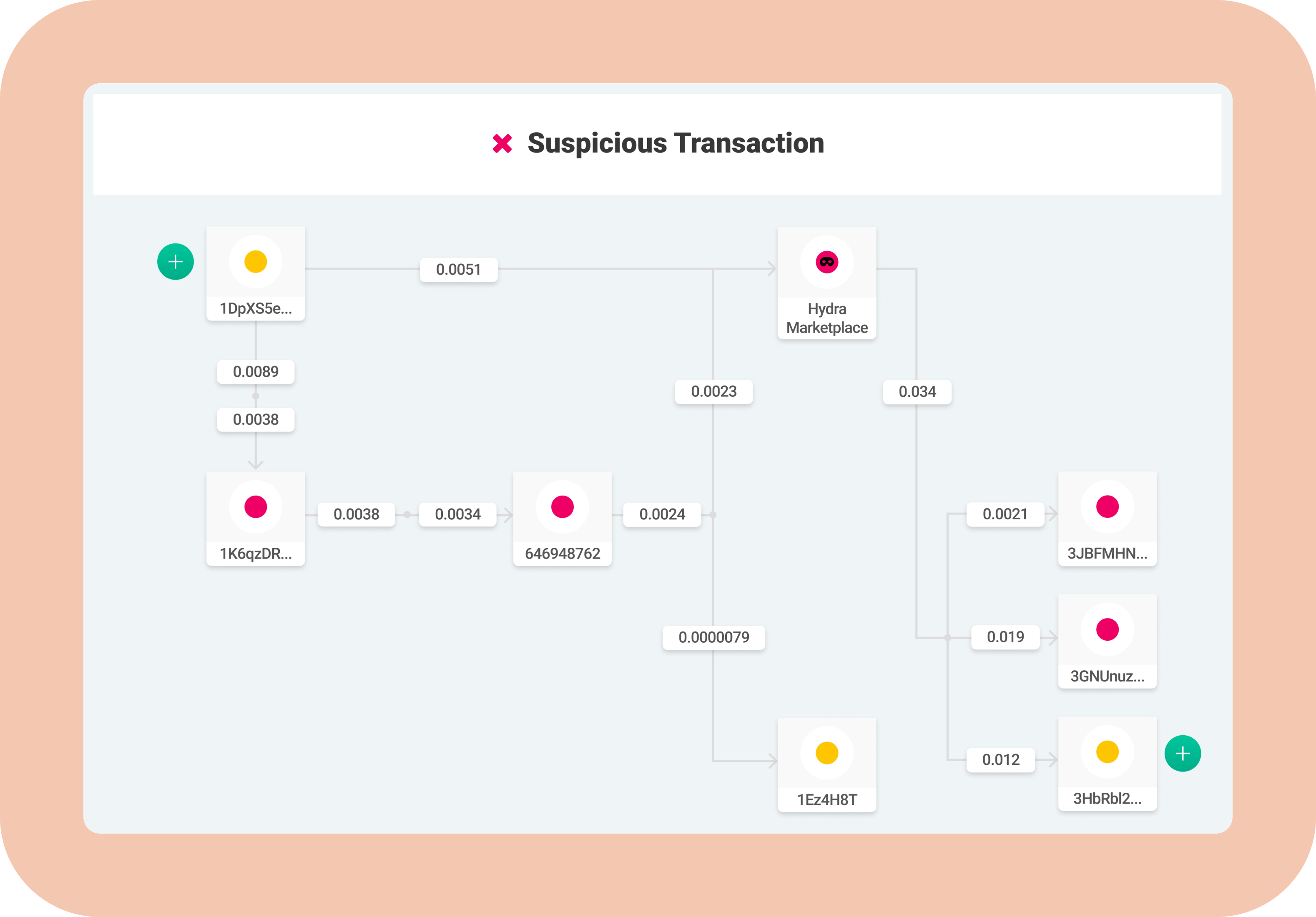The width and height of the screenshot is (1316, 917).
Task: Select the 0.0024 amount label
Action: [662, 514]
